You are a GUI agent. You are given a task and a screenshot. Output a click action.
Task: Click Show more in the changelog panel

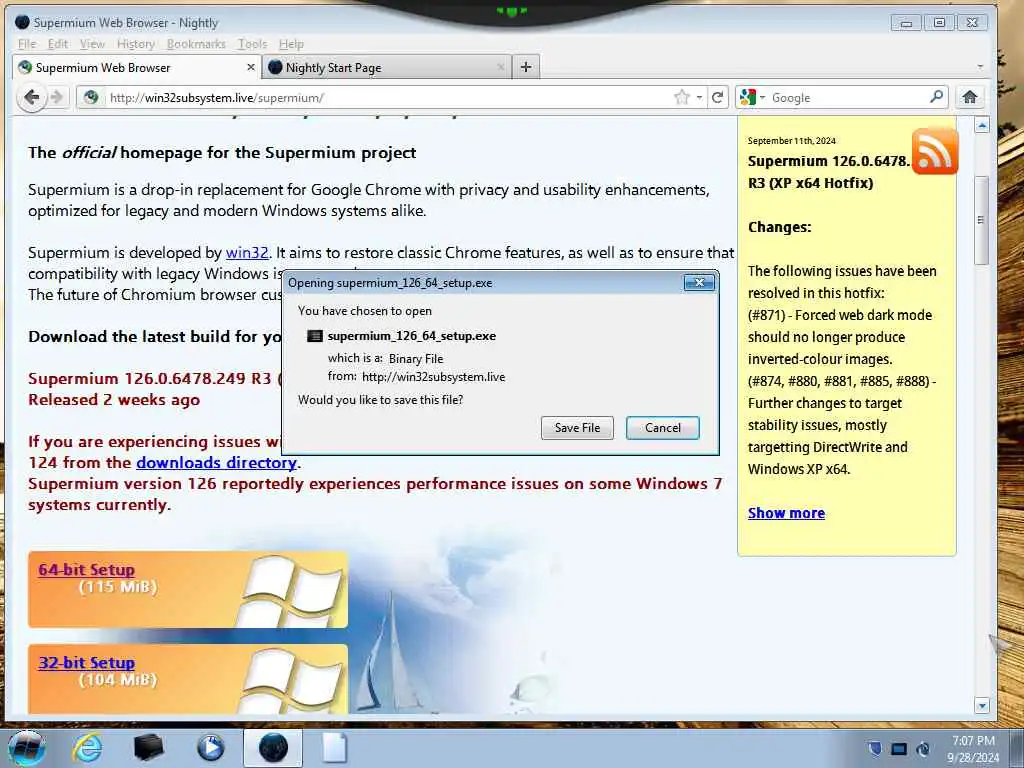point(786,513)
